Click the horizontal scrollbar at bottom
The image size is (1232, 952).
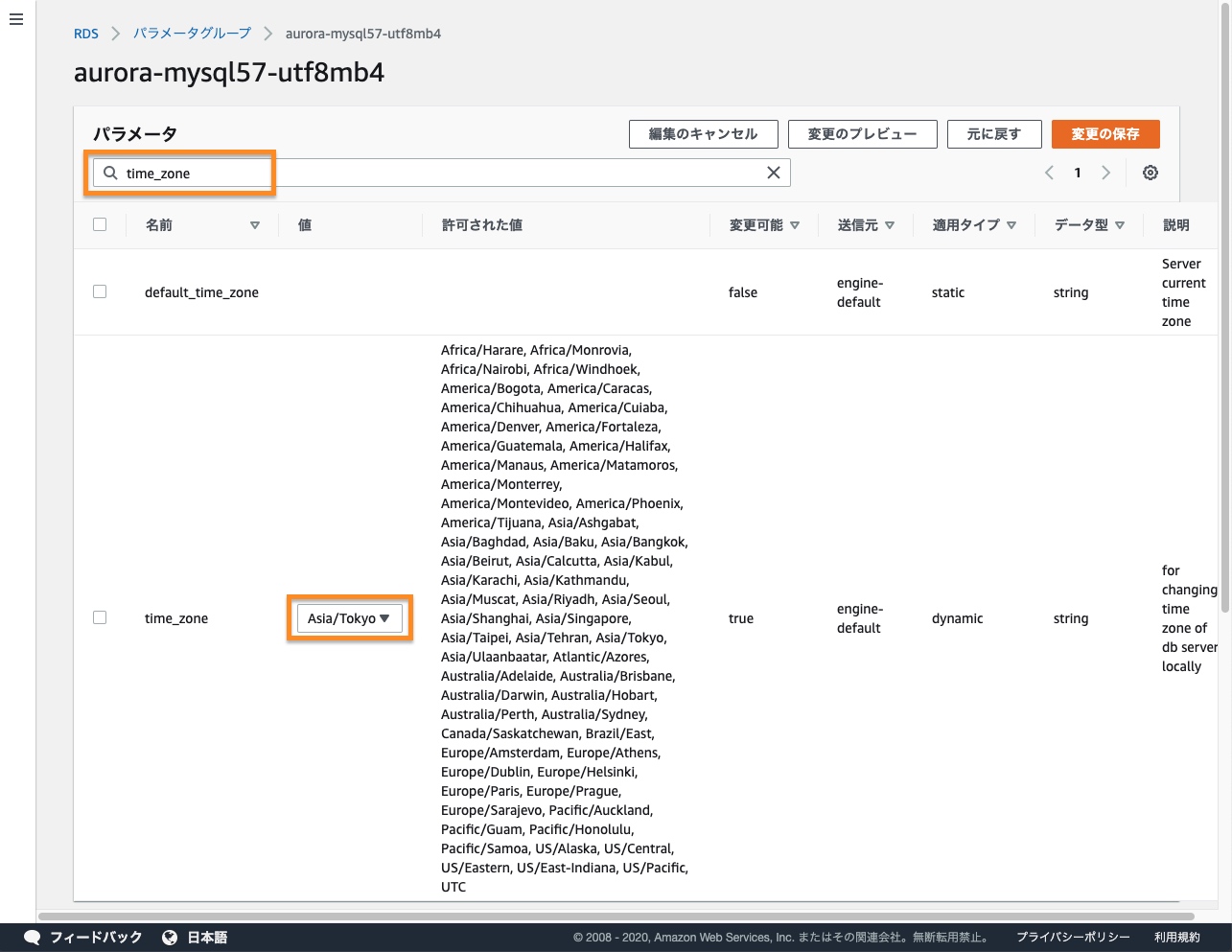click(x=614, y=917)
